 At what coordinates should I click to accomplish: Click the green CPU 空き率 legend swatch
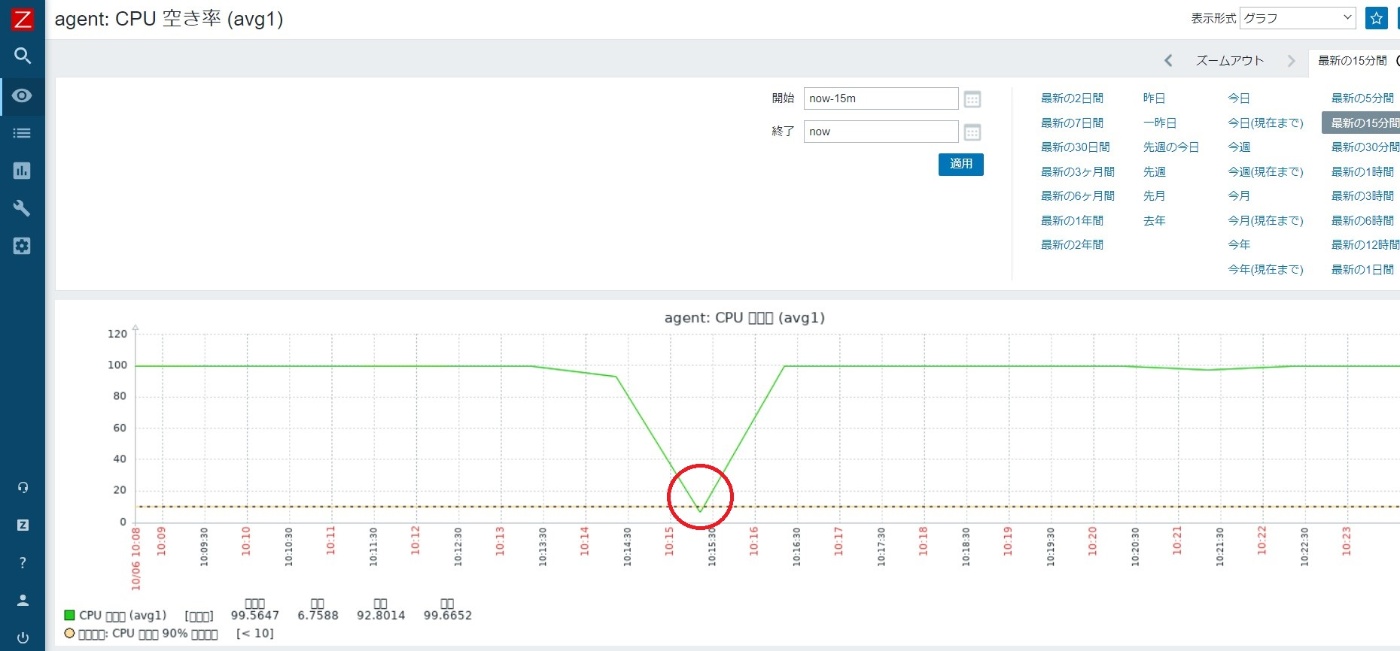[68, 615]
